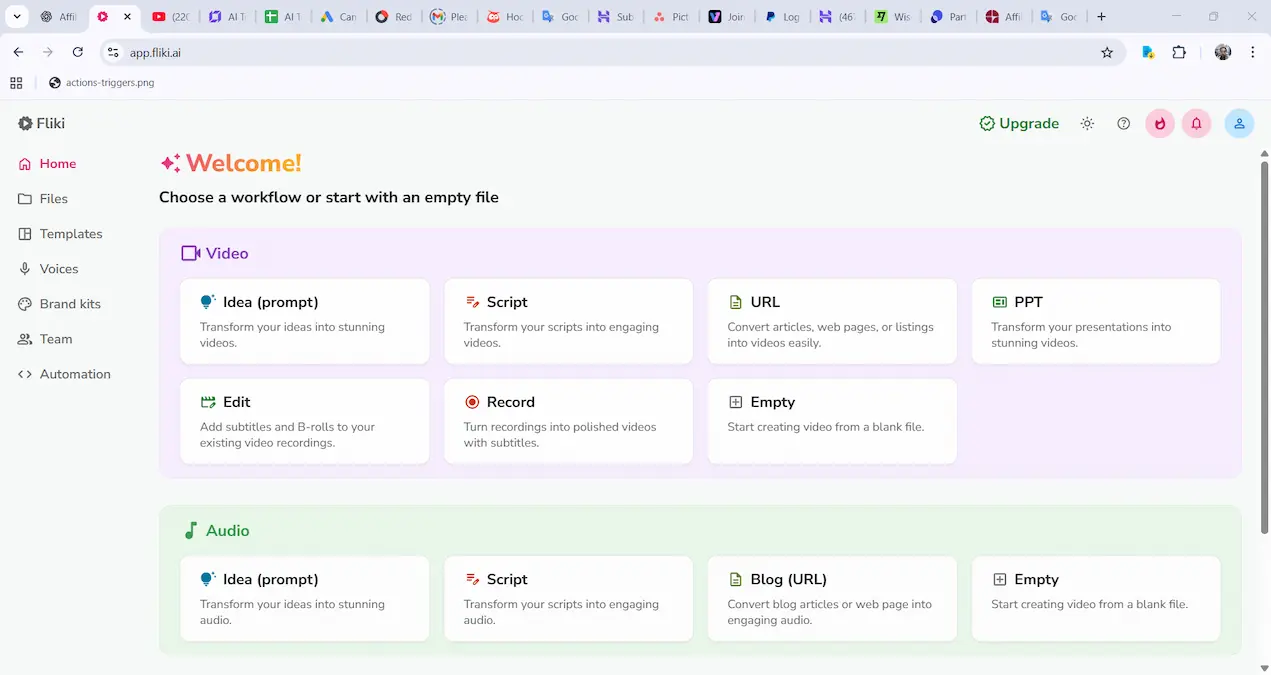
Task: Expand the tab search dropdown arrow
Action: pyautogui.click(x=17, y=17)
